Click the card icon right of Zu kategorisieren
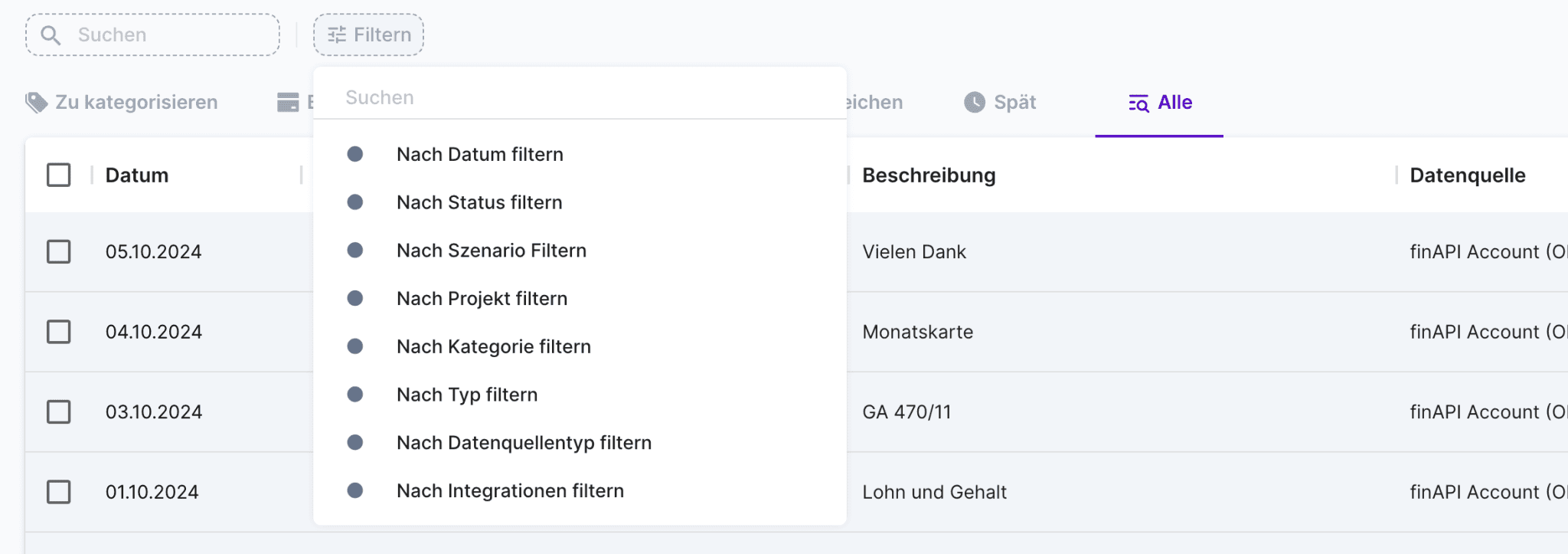Image resolution: width=1568 pixels, height=554 pixels. pyautogui.click(x=288, y=103)
